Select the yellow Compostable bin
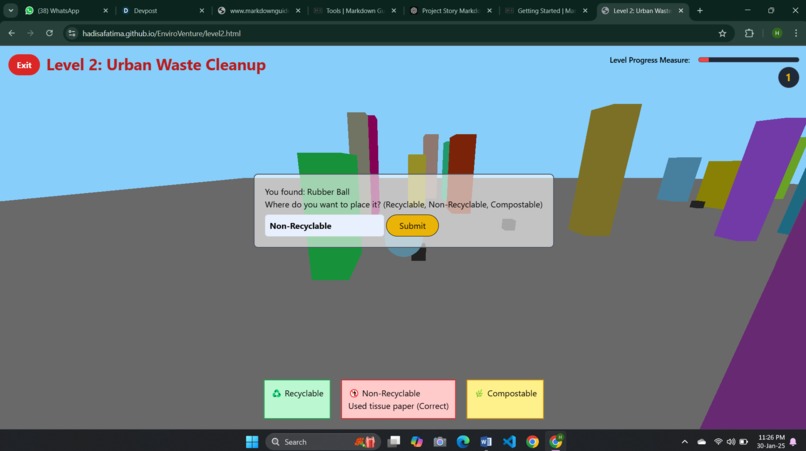Viewport: 806px width, 451px height. coord(505,399)
